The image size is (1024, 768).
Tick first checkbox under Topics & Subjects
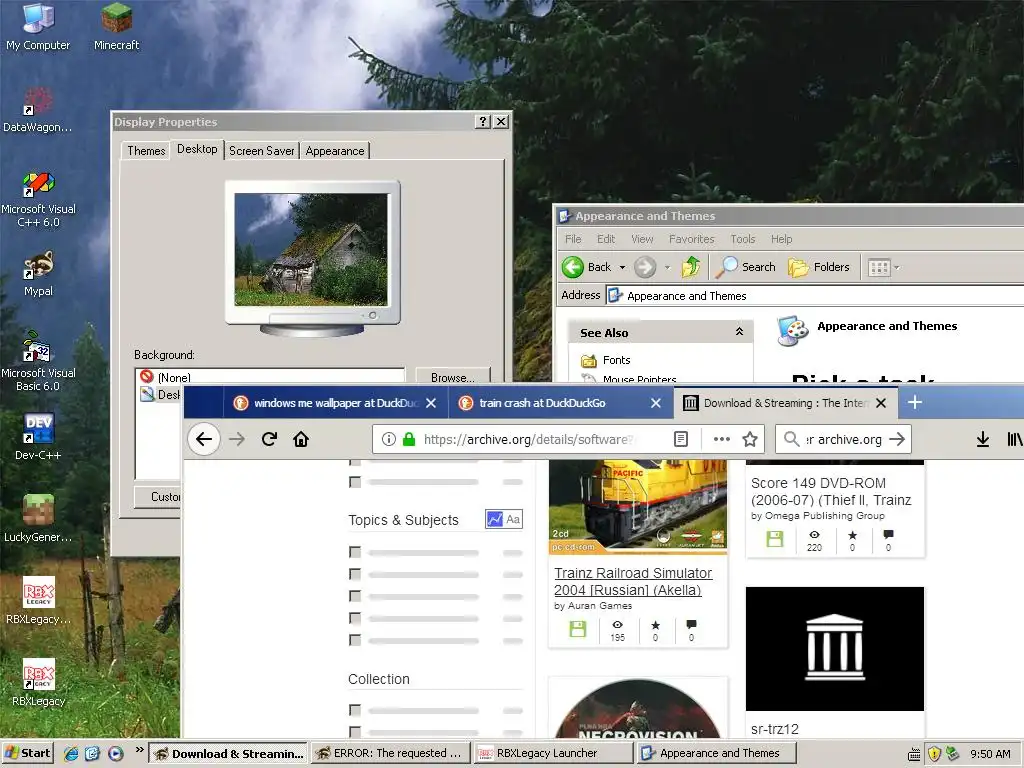click(355, 552)
